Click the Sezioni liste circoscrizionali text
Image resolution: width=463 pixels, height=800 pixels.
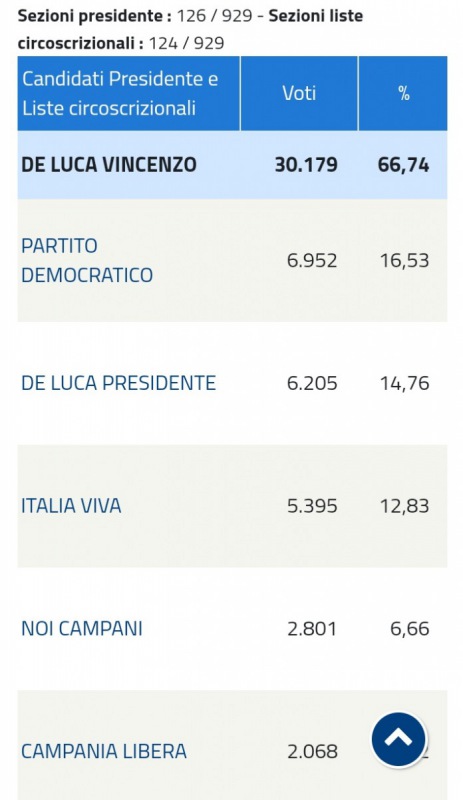click(x=190, y=29)
